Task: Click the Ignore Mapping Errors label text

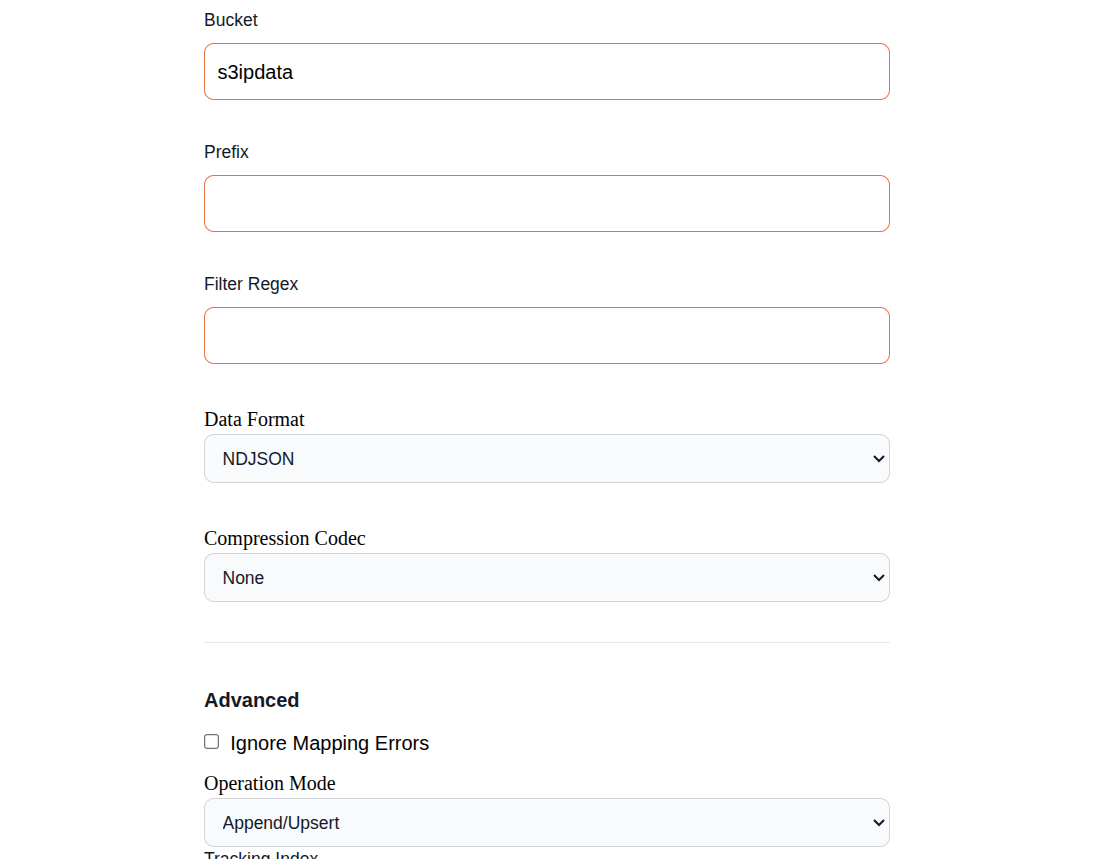Action: [329, 743]
